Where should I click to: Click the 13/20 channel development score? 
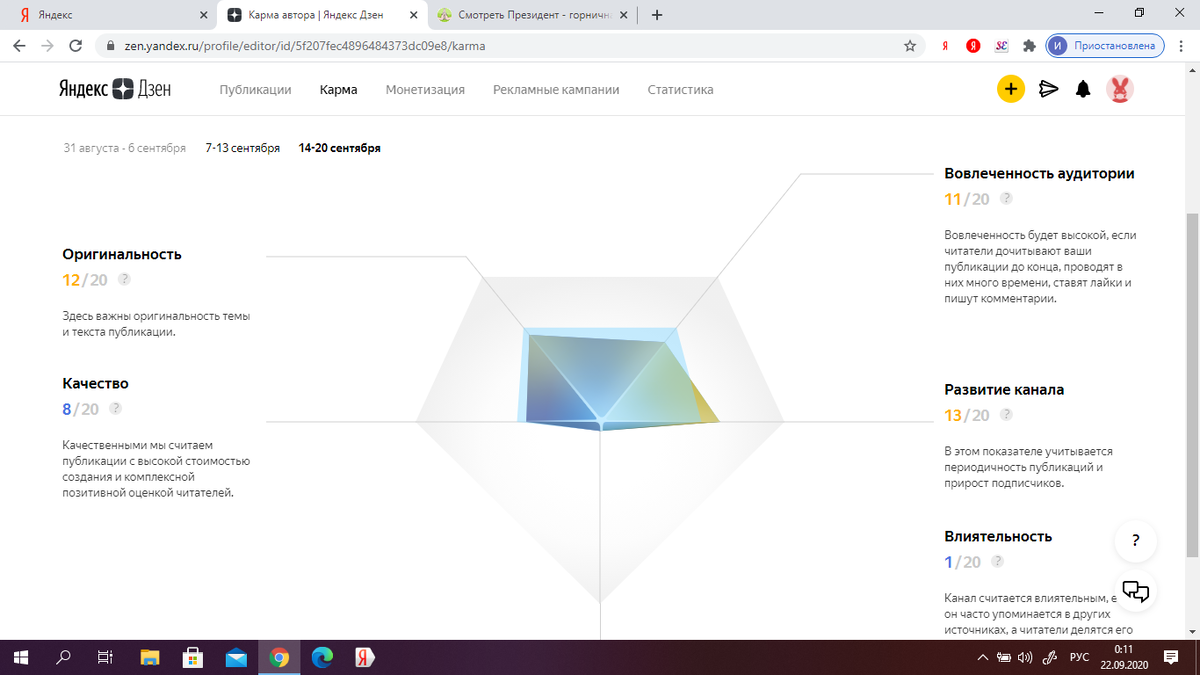click(967, 415)
